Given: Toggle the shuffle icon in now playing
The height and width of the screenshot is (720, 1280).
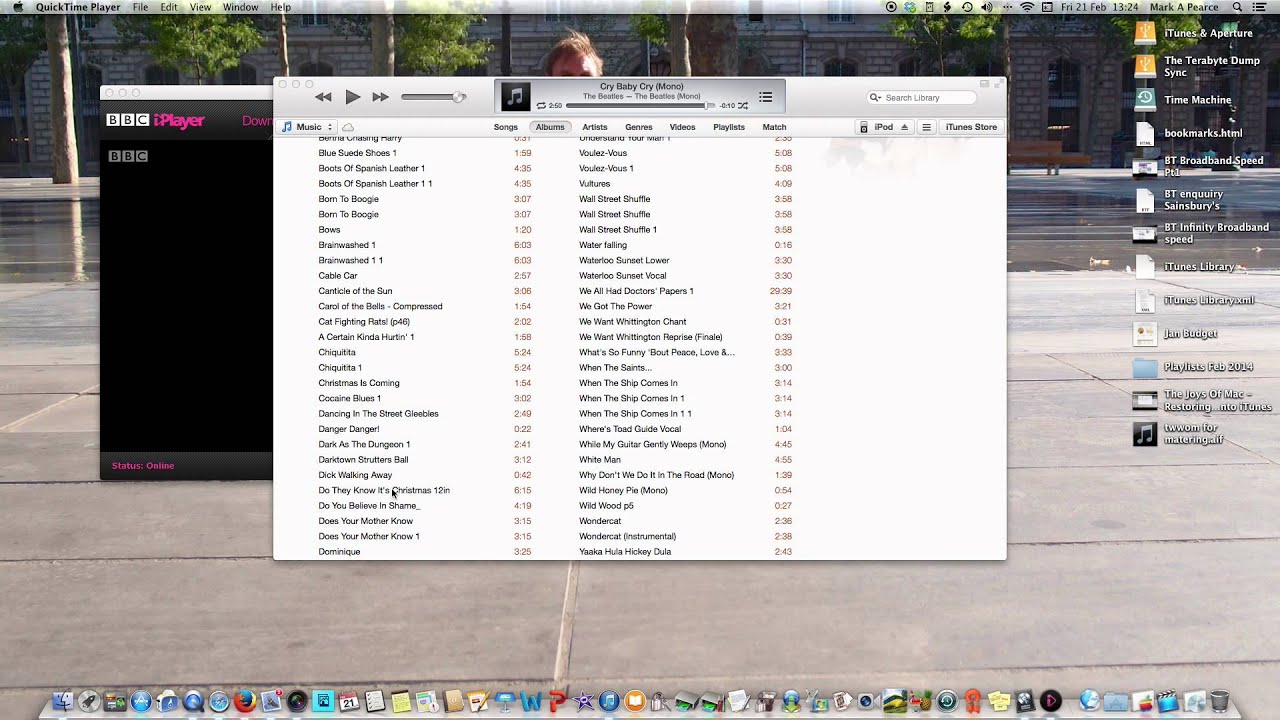Looking at the screenshot, I should coord(743,105).
